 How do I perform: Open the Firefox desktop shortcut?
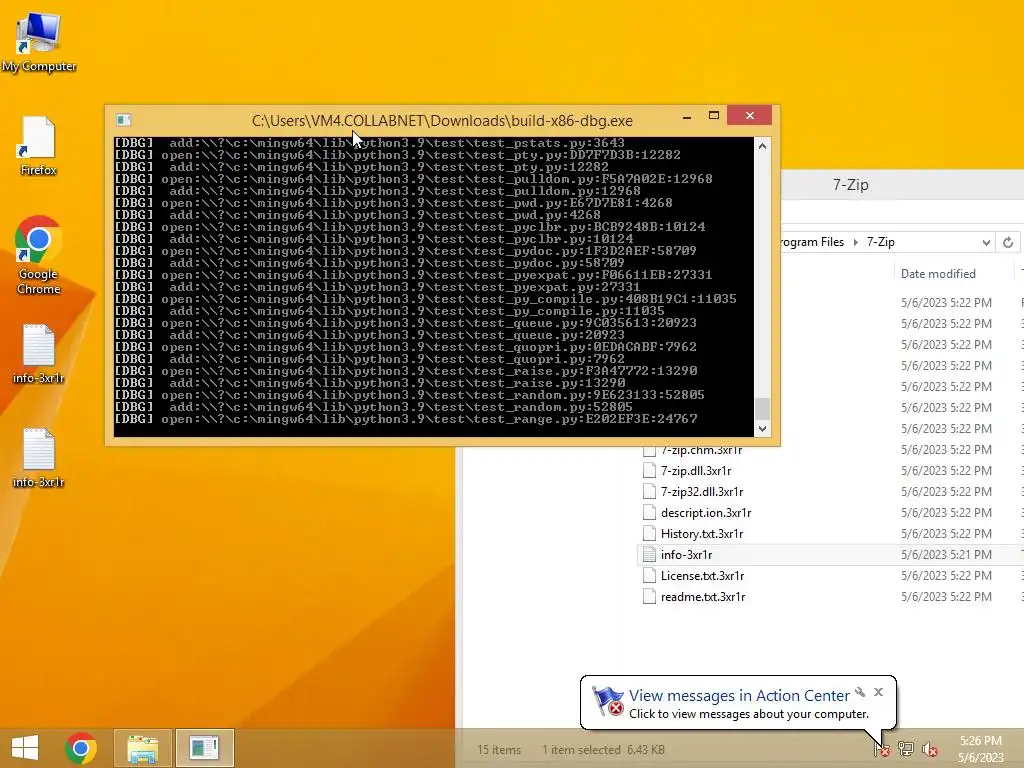pyautogui.click(x=39, y=146)
